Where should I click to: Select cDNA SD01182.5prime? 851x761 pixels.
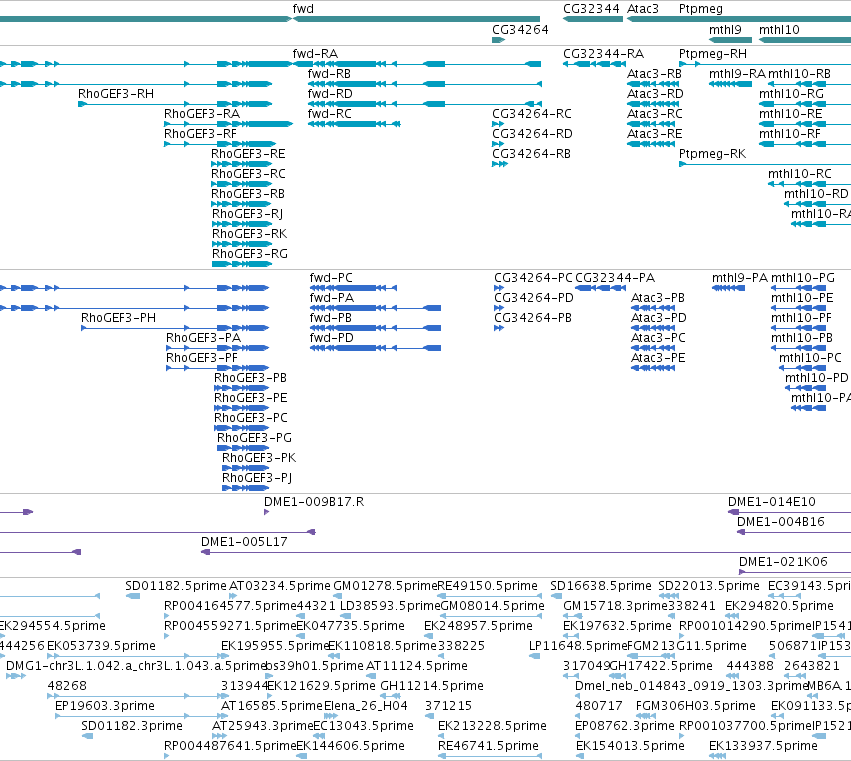click(133, 597)
